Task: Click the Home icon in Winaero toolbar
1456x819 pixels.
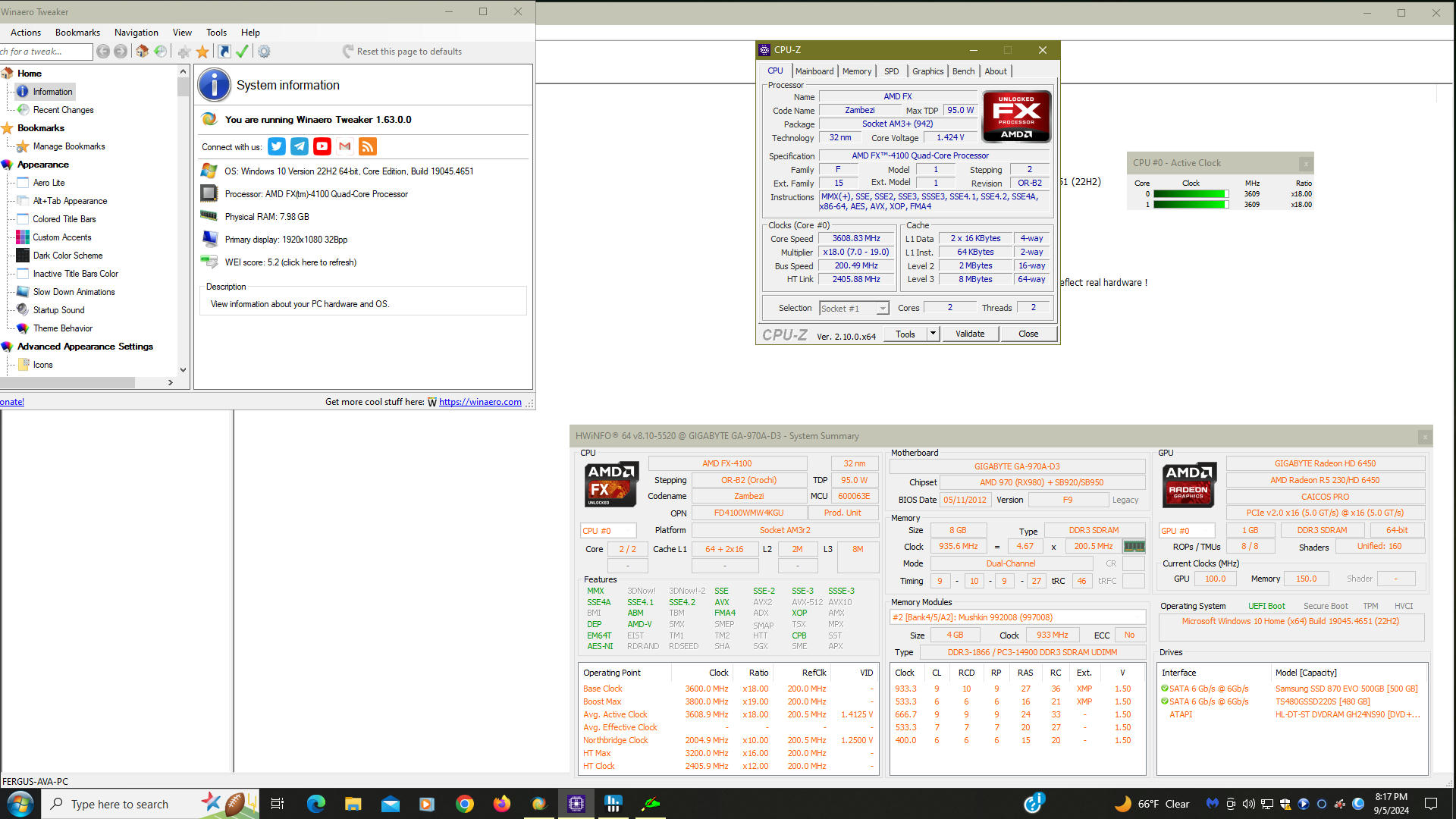Action: click(x=142, y=52)
